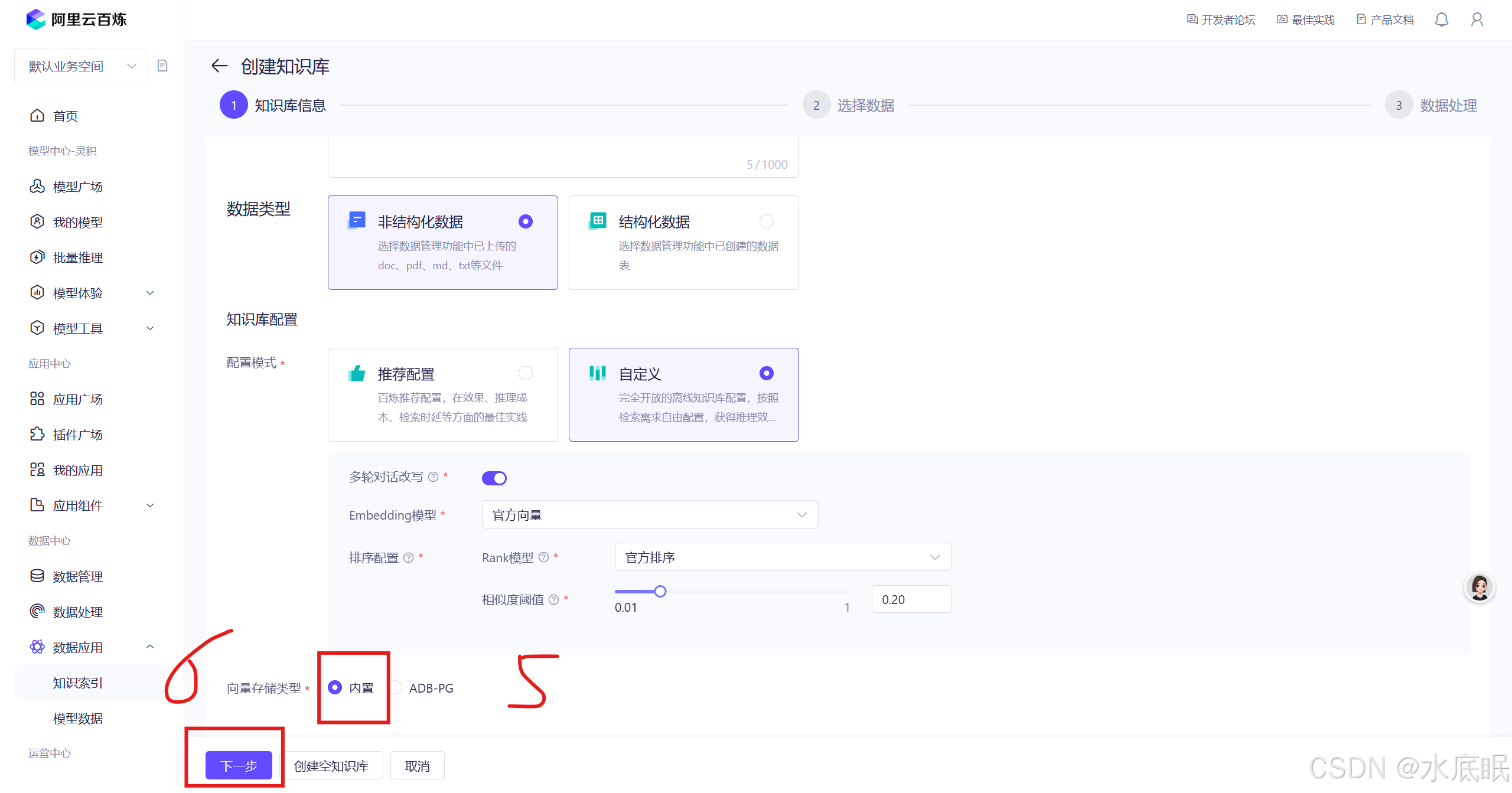Screen dimensions: 1512x793
Task: Click the help icon next to Rank模型
Action: 543,557
